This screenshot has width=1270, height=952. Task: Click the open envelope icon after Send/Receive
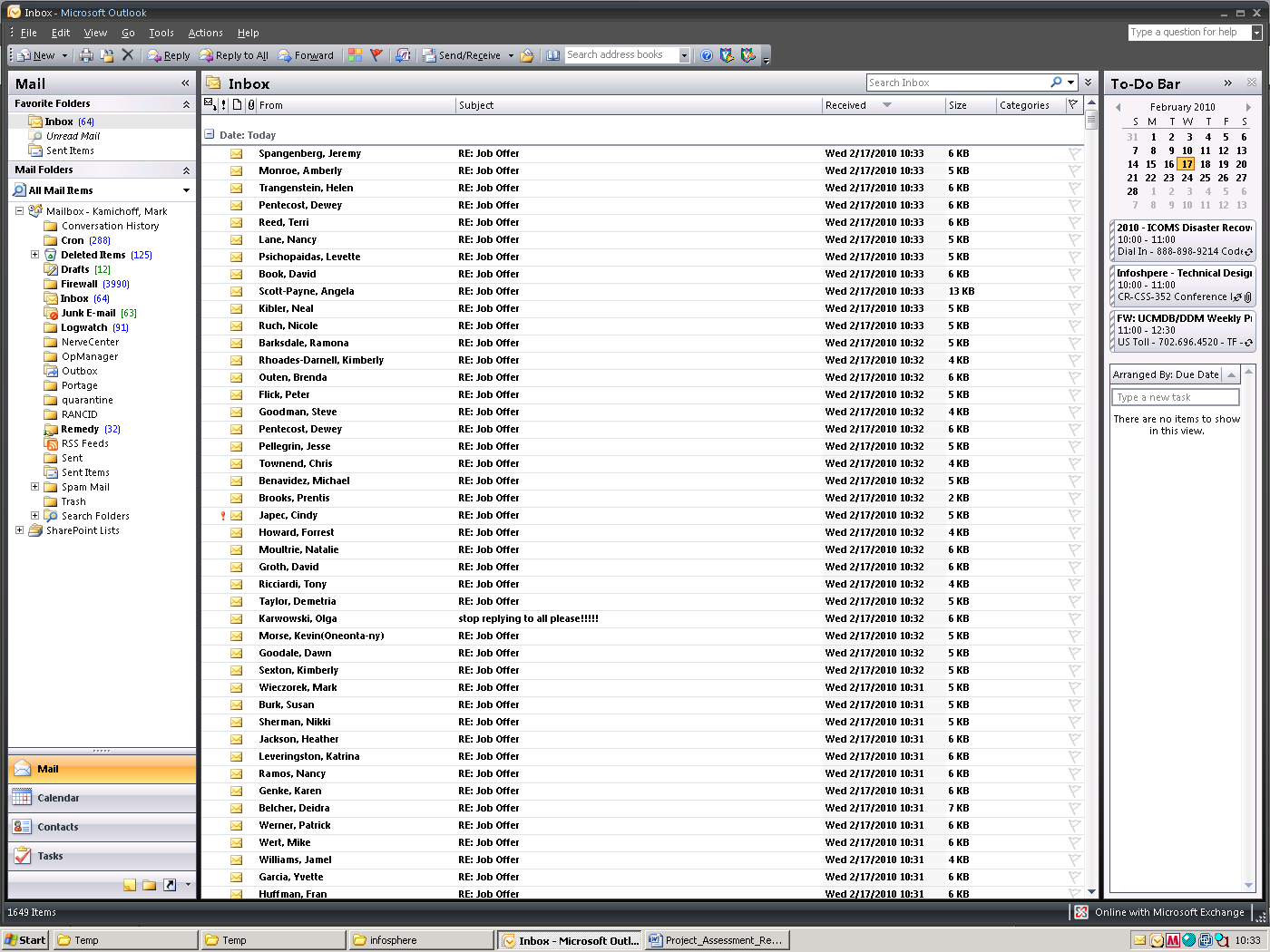[x=527, y=55]
